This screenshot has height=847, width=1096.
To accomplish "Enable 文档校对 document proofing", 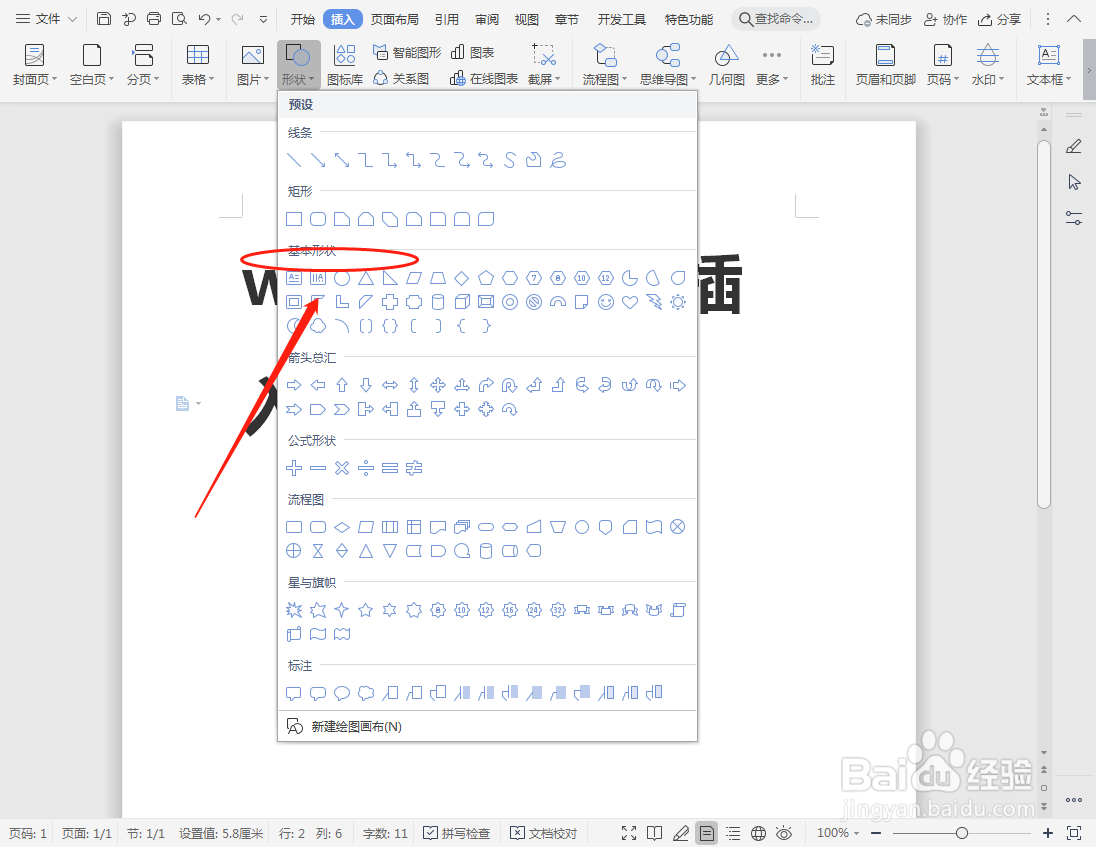I will [x=543, y=832].
